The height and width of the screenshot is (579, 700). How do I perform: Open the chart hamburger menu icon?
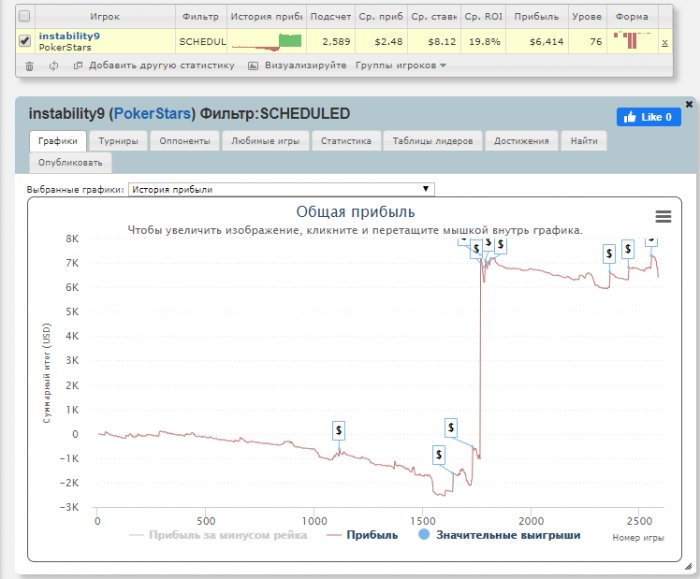coord(663,217)
